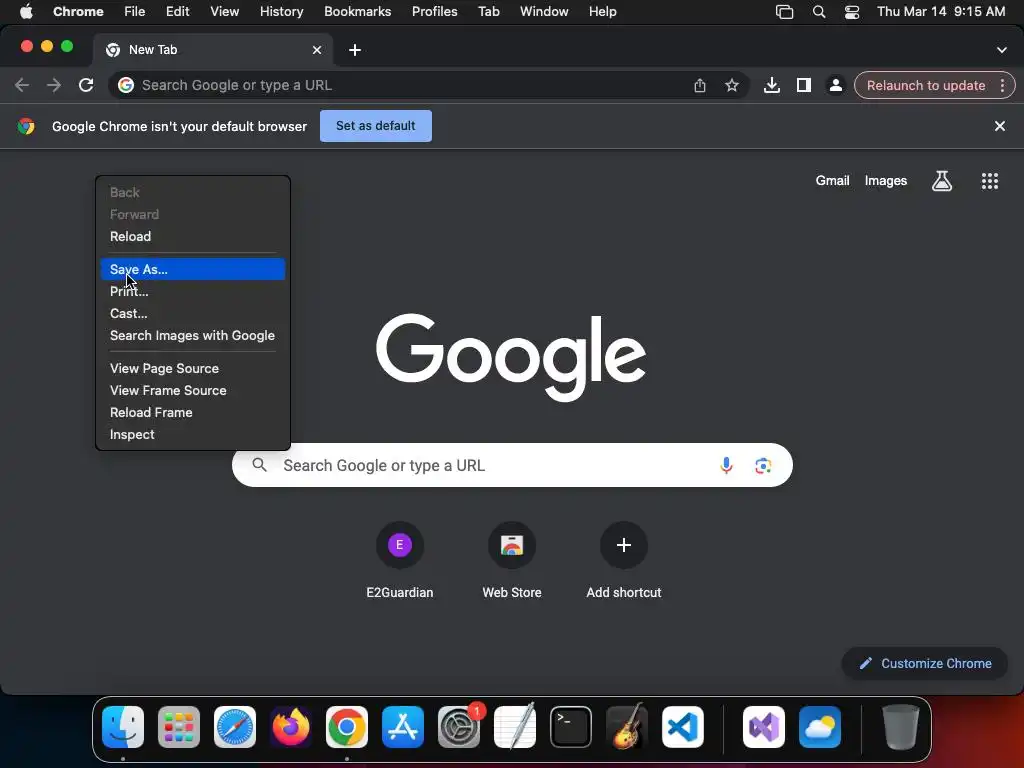This screenshot has height=768, width=1024.
Task: Click the browser forward arrow
Action: tap(54, 85)
